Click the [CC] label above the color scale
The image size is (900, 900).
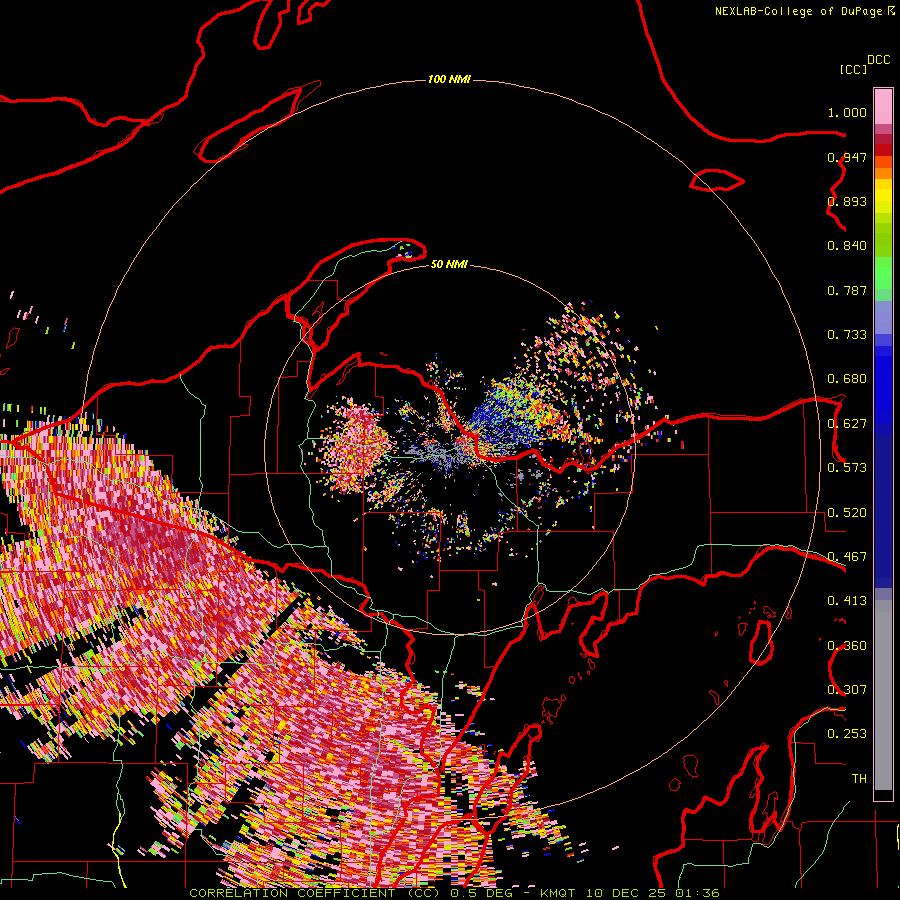pos(853,69)
